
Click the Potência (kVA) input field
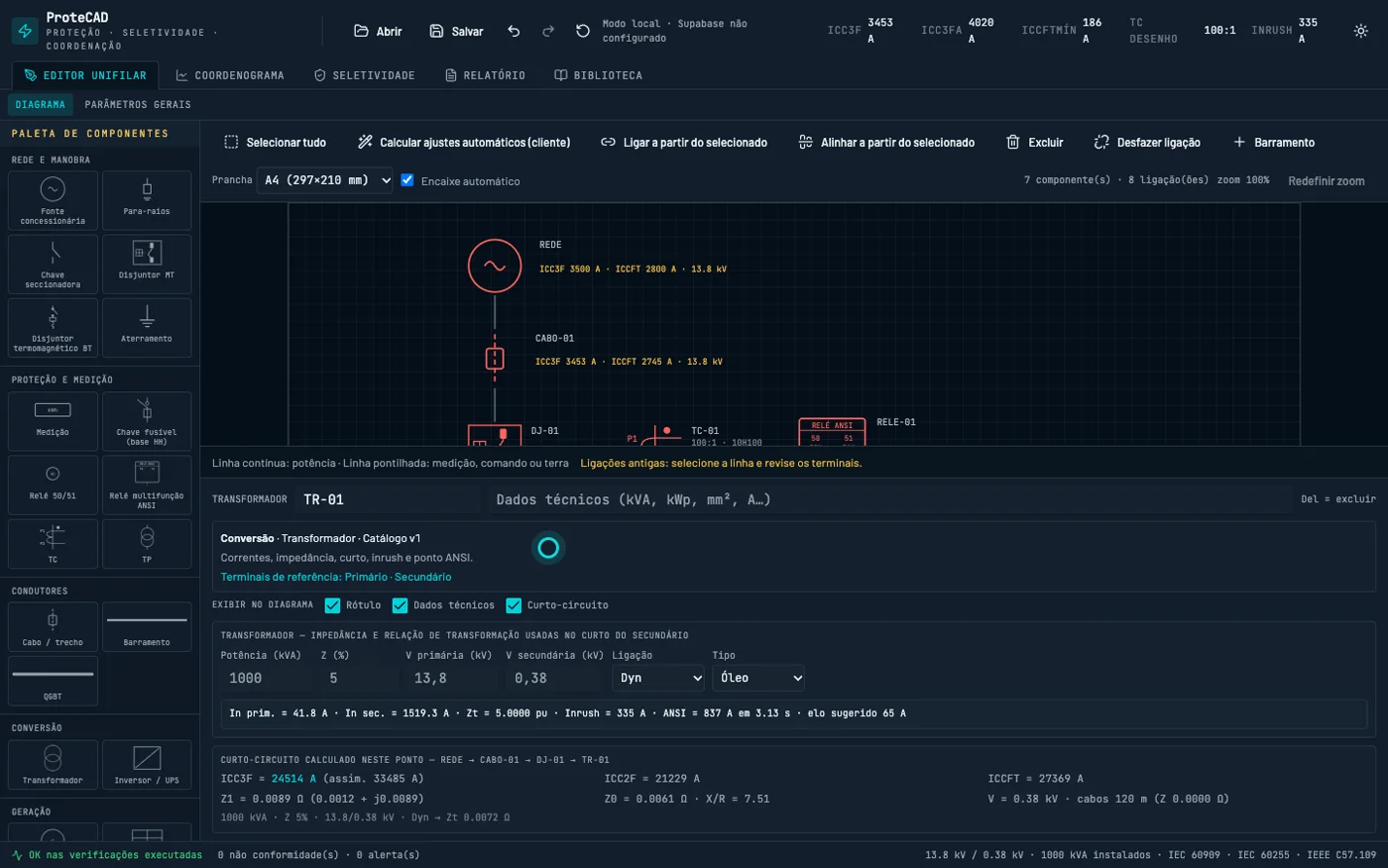[x=265, y=678]
